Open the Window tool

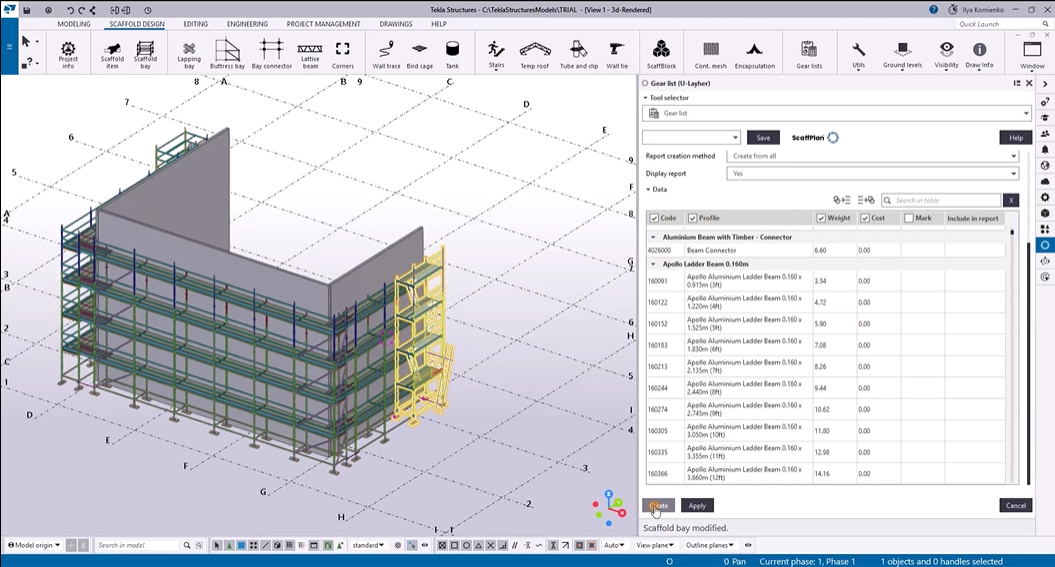pos(1032,55)
